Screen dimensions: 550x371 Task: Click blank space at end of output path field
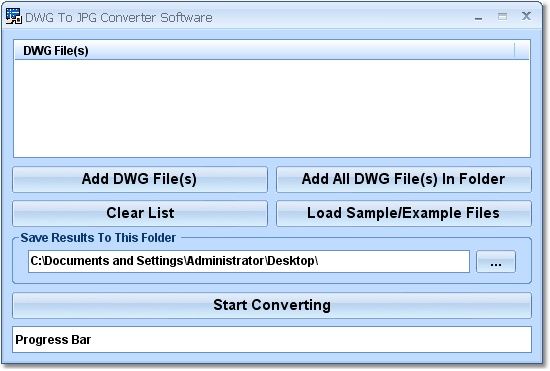(393, 261)
